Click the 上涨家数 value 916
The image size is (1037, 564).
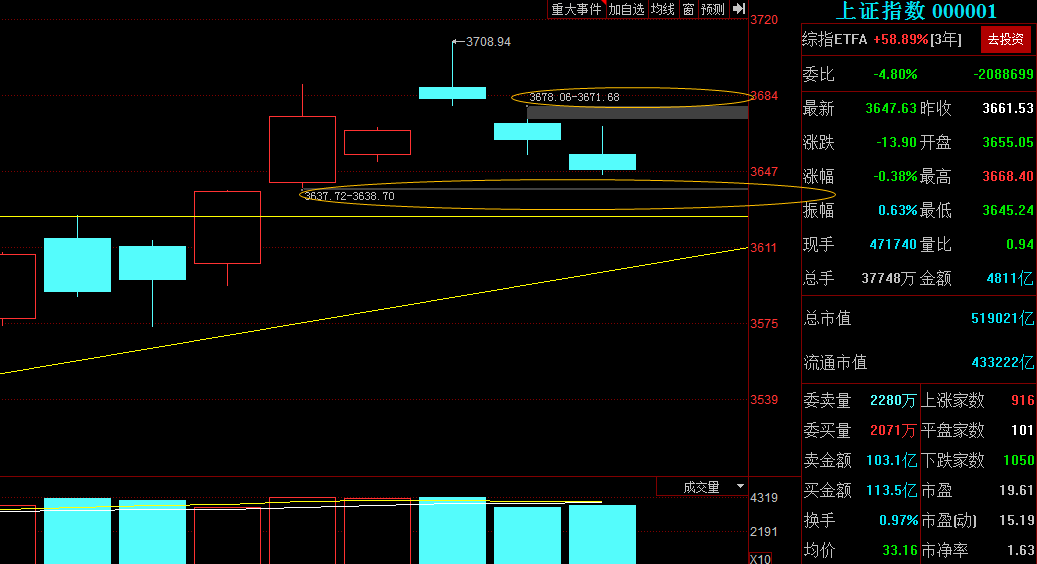[1022, 400]
